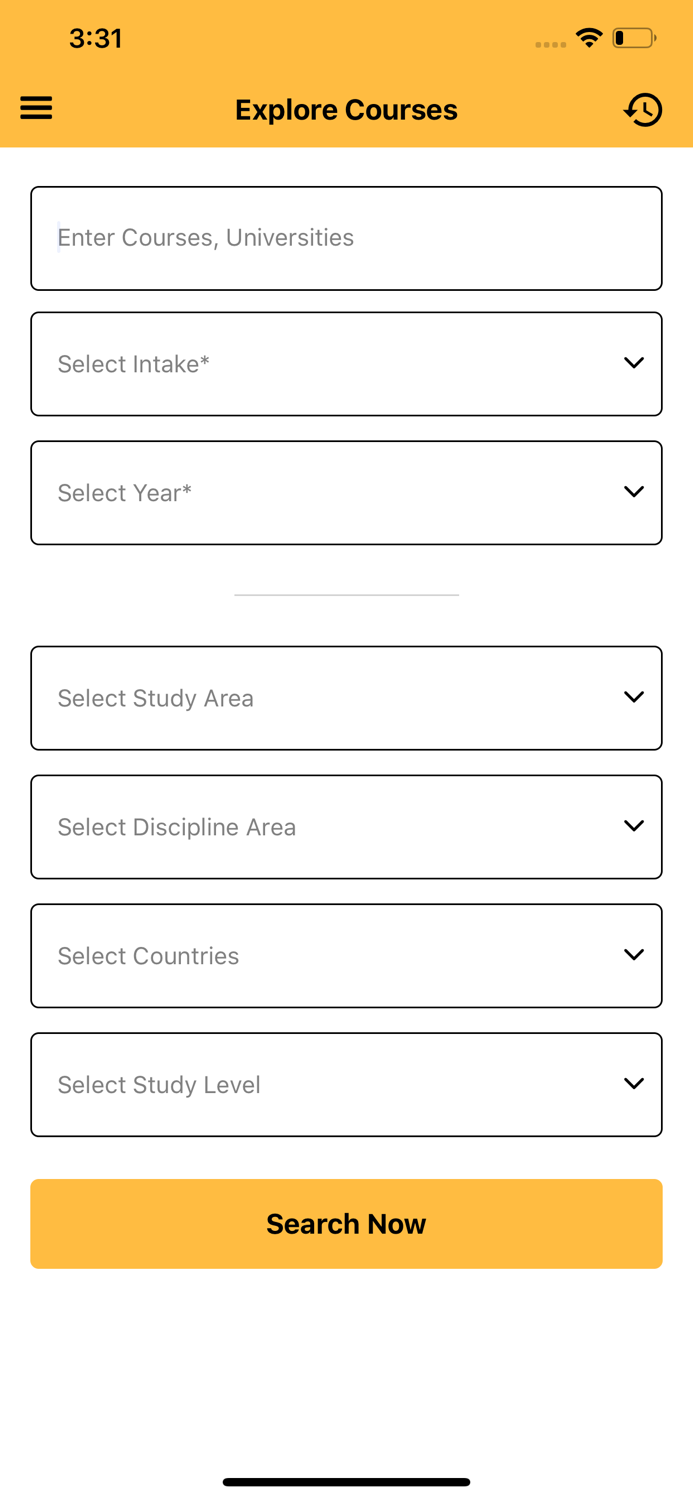Tap the chevron on Select Countries field
The height and width of the screenshot is (1500, 693).
click(x=634, y=955)
